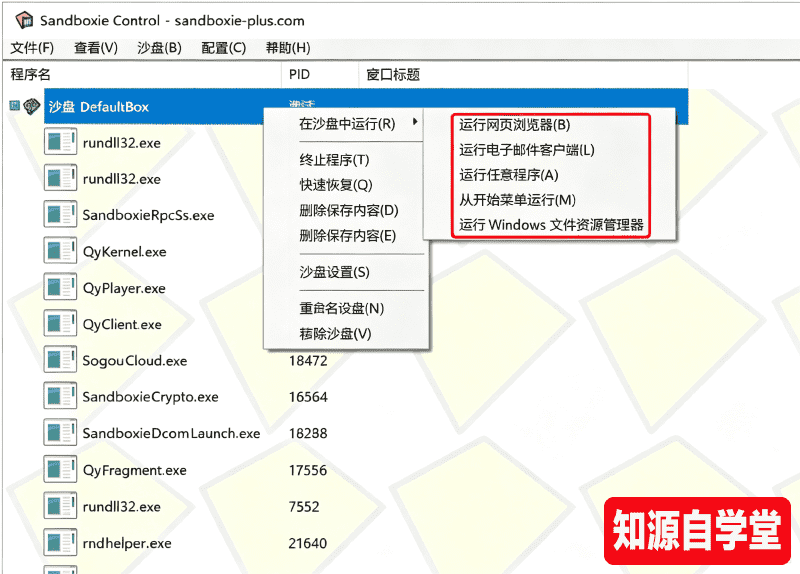The width and height of the screenshot is (800, 574).
Task: Open the 配置(C) menu
Action: click(x=223, y=48)
